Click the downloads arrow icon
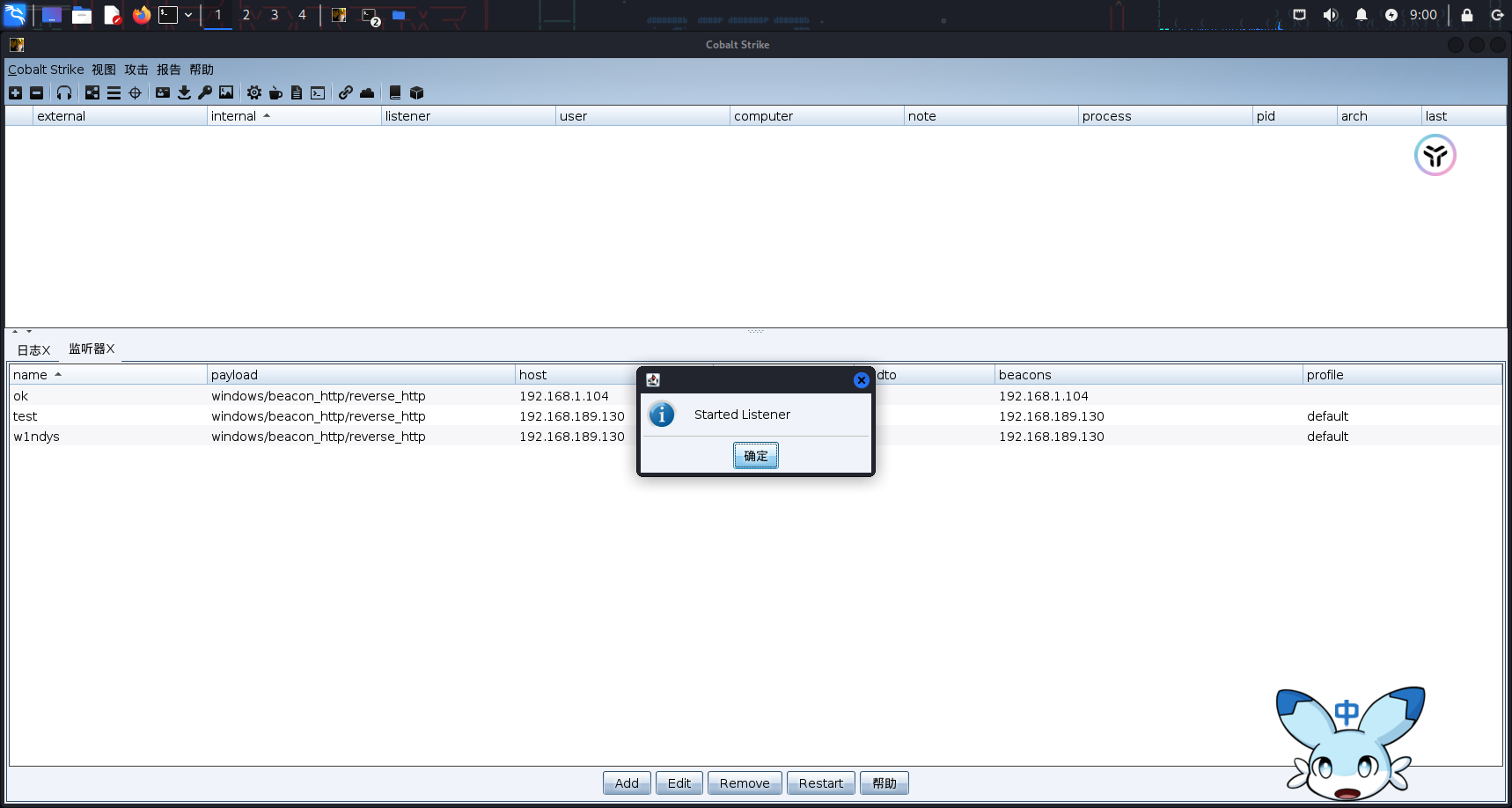 point(184,92)
